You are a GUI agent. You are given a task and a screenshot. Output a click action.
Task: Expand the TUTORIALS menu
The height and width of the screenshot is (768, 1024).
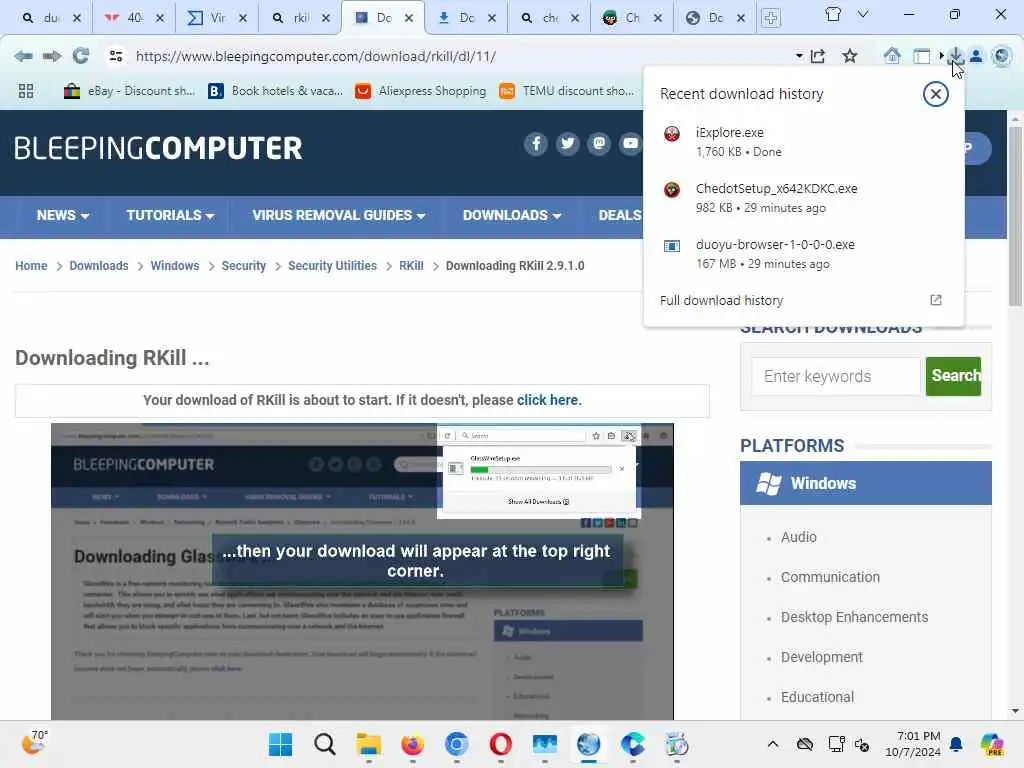pos(170,216)
